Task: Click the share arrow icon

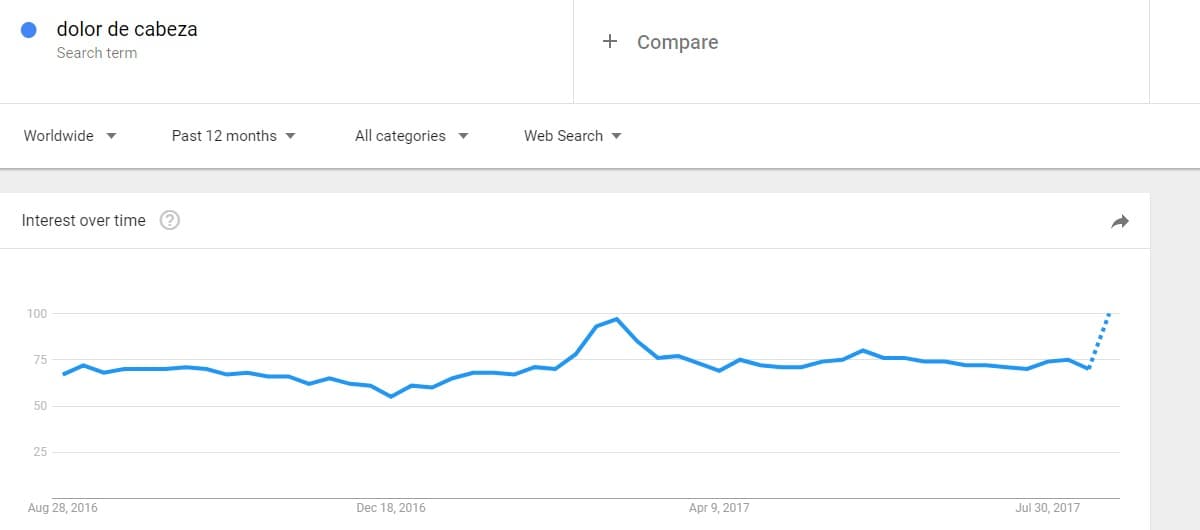Action: [1120, 221]
